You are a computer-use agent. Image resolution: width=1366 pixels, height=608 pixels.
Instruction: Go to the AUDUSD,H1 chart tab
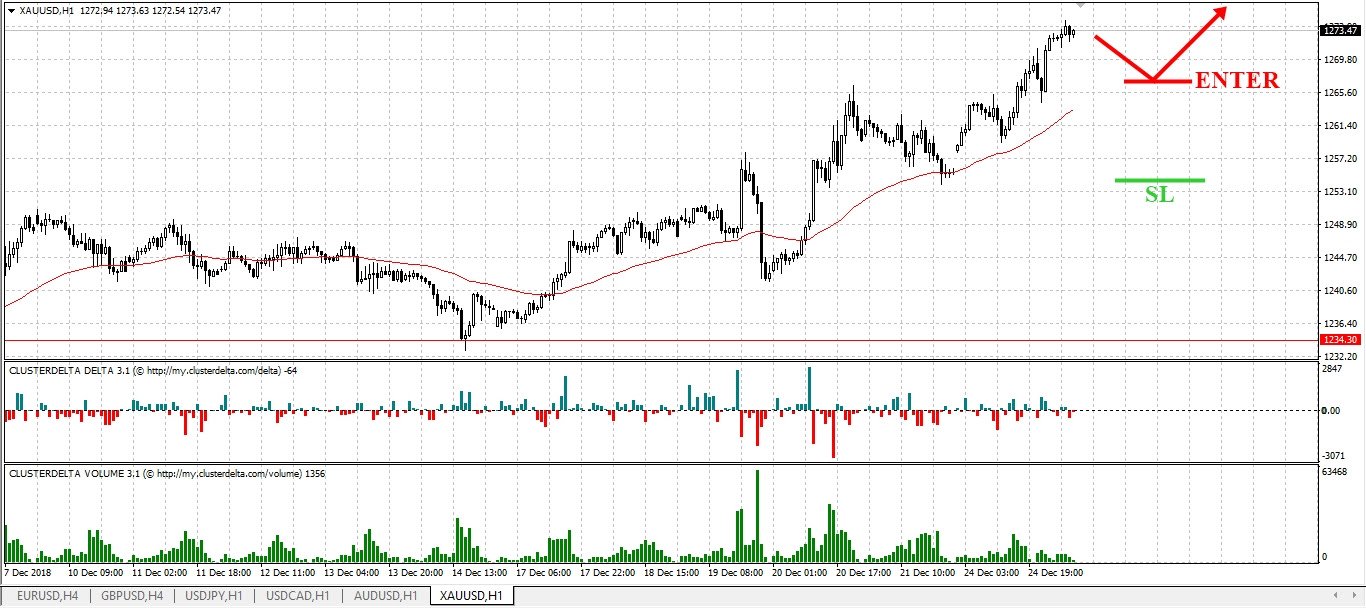(x=384, y=597)
